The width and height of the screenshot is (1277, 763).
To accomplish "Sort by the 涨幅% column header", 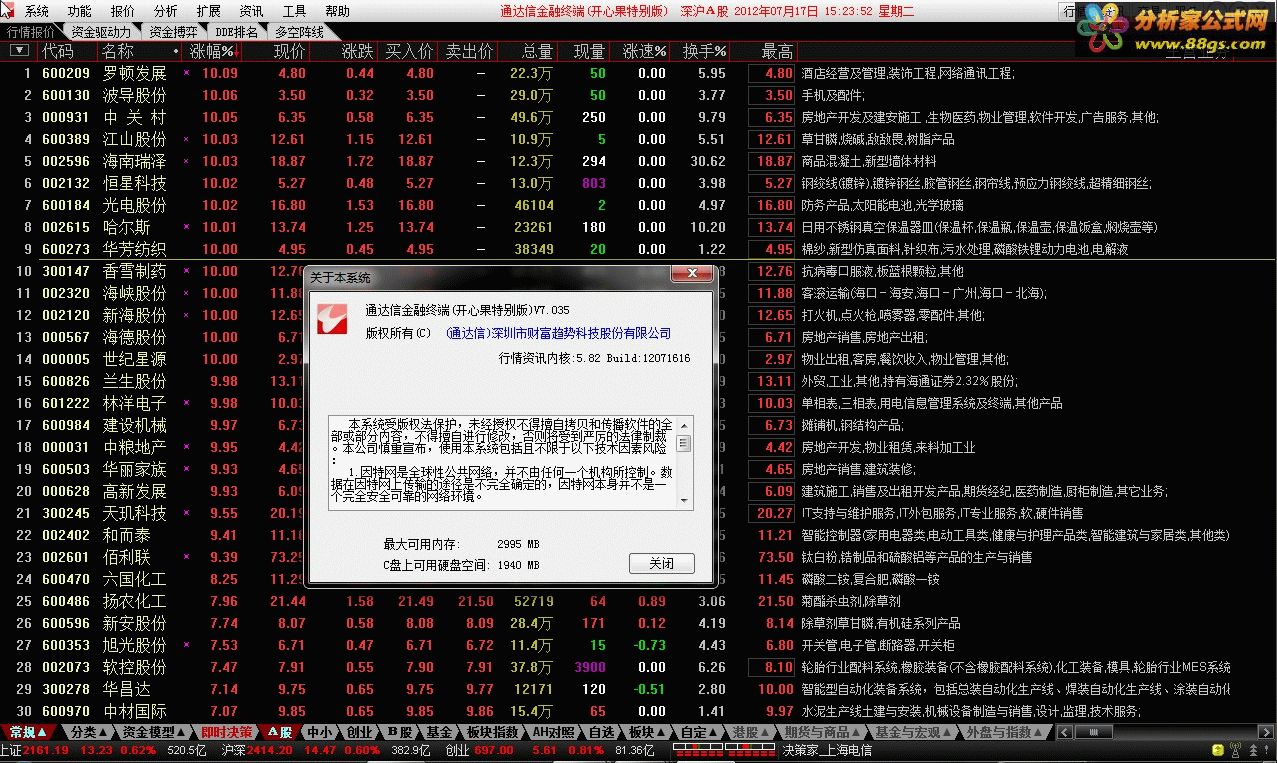I will click(212, 51).
